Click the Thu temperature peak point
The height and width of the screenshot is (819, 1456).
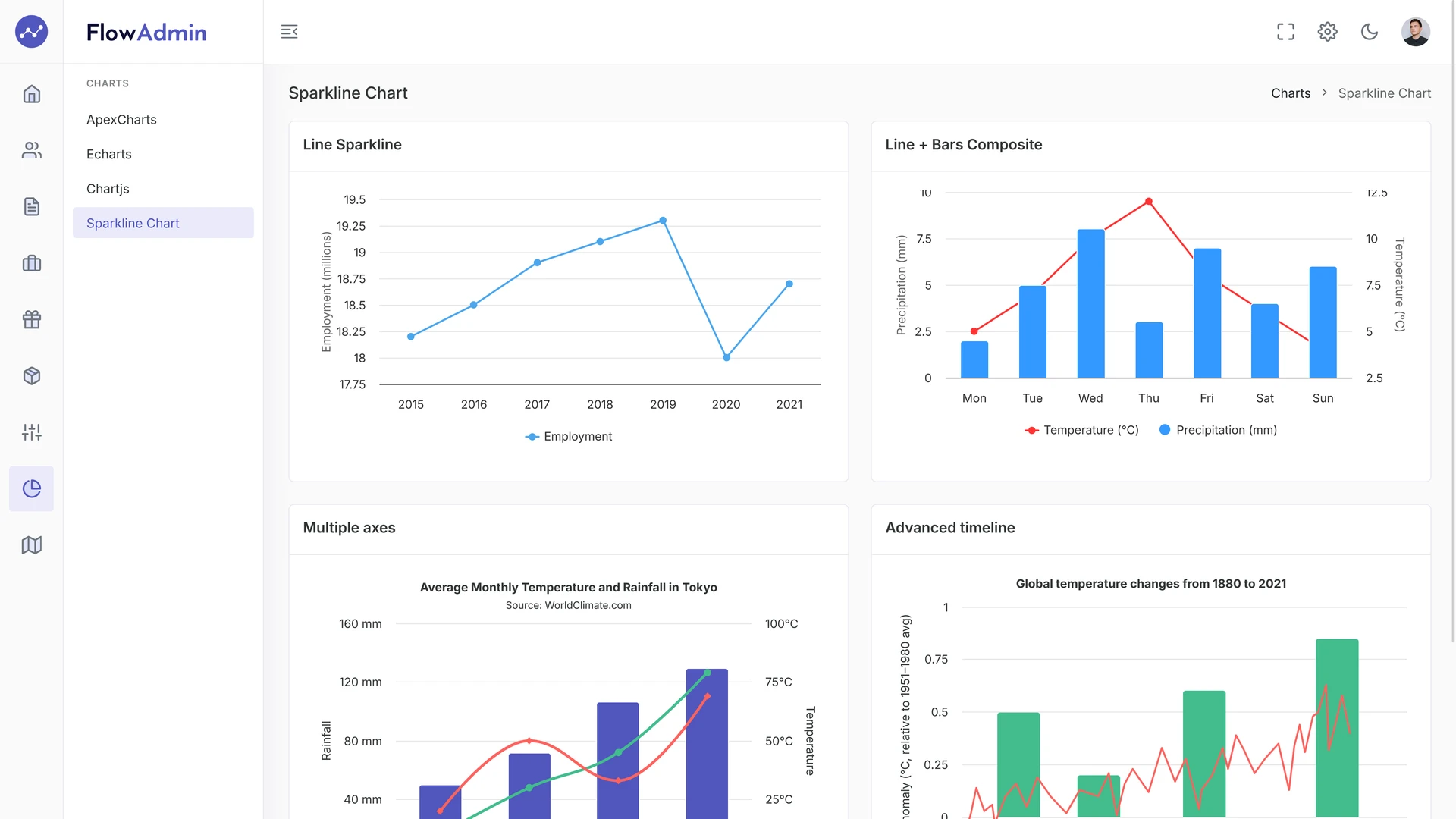(x=1149, y=202)
